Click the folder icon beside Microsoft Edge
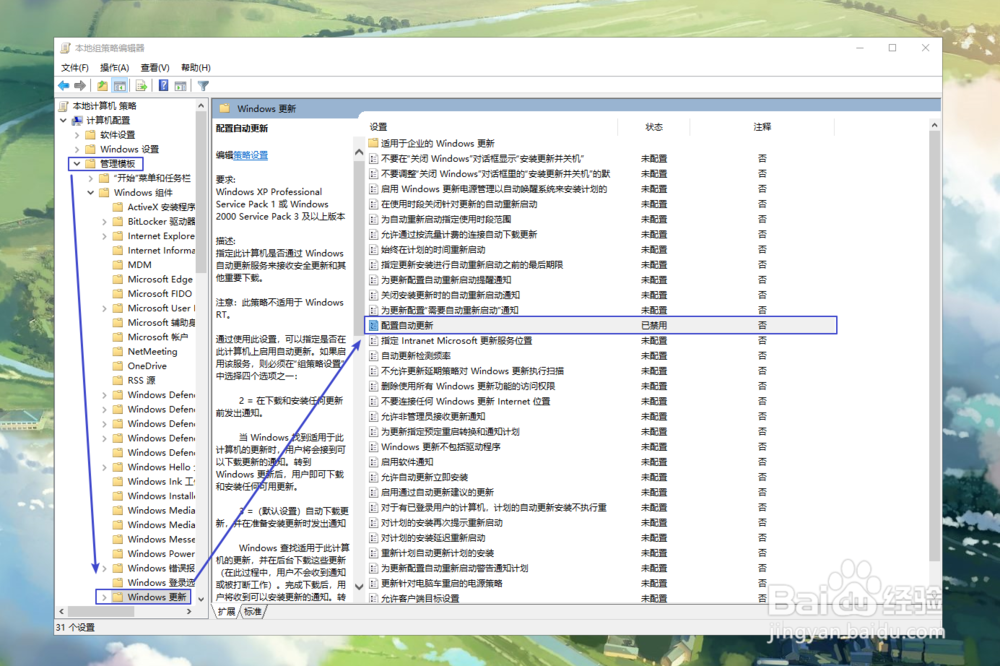Screen dimensions: 1000x666 click(117, 279)
